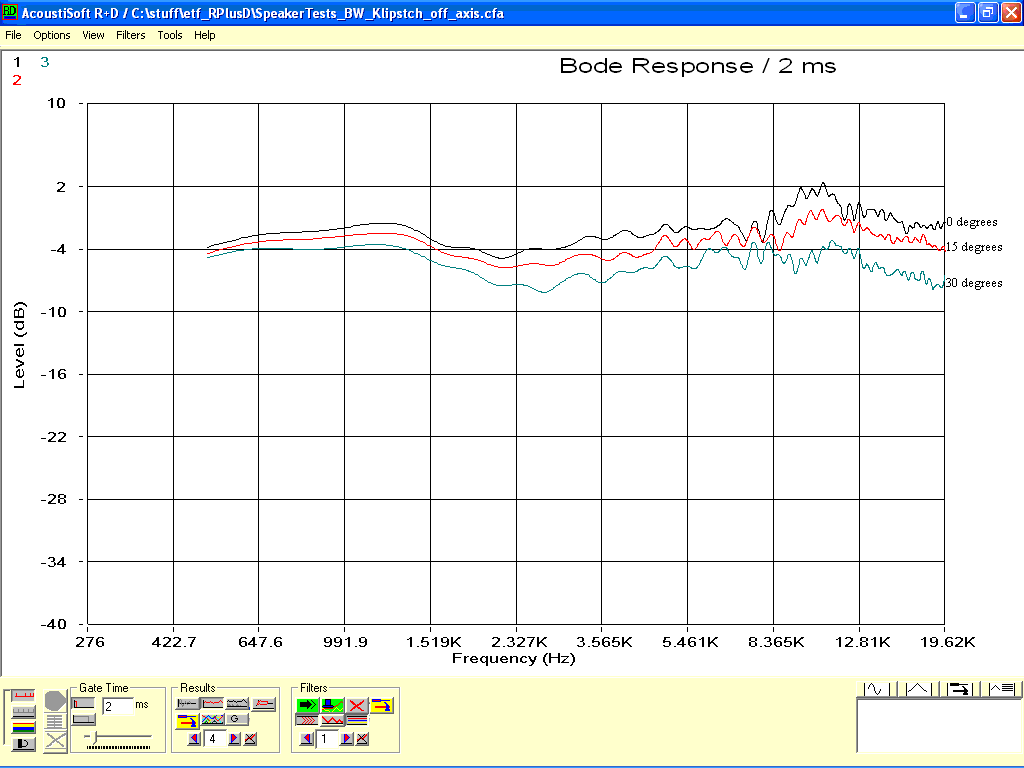Image resolution: width=1024 pixels, height=768 pixels.
Task: Open the Tools menu
Action: pos(170,35)
